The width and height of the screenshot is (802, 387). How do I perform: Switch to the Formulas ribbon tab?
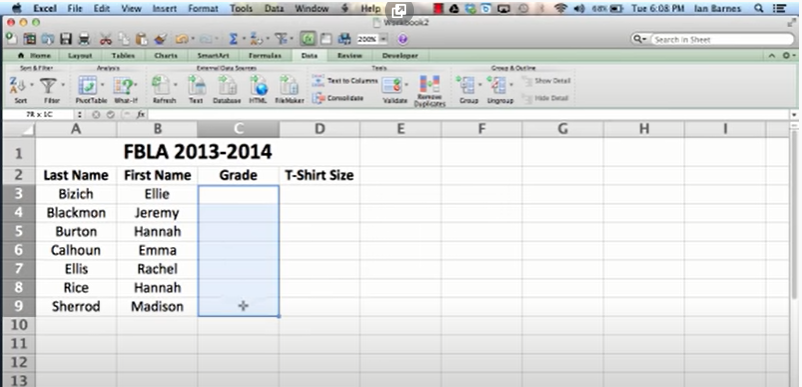click(264, 55)
